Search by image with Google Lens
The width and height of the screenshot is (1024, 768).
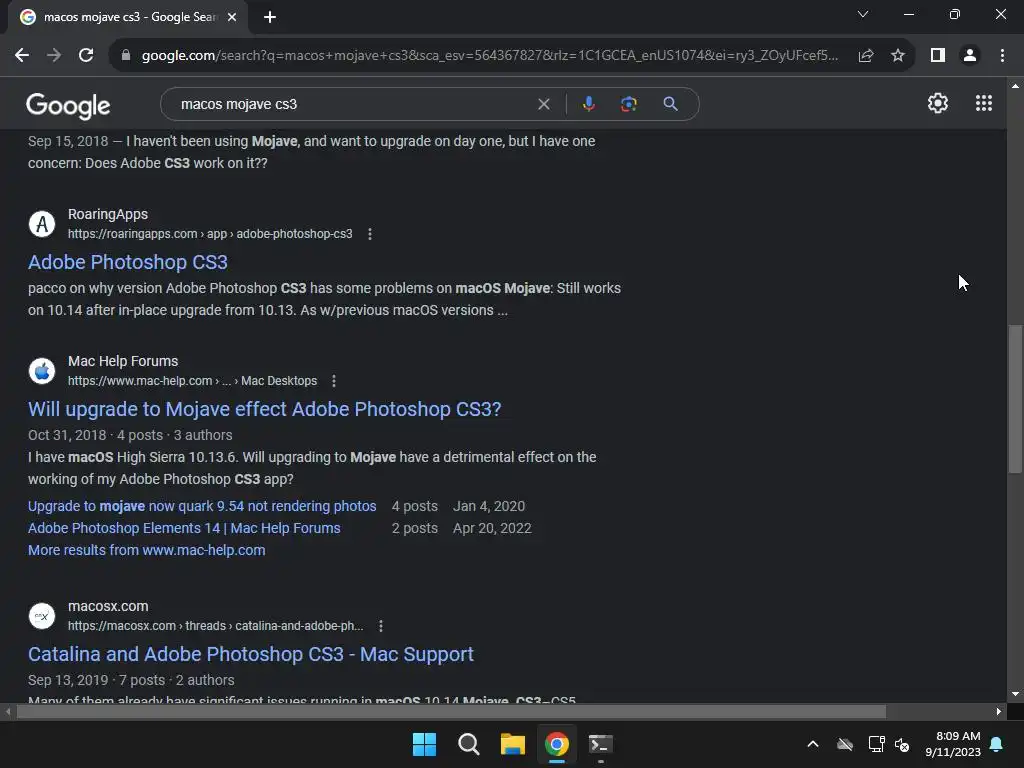pyautogui.click(x=629, y=104)
